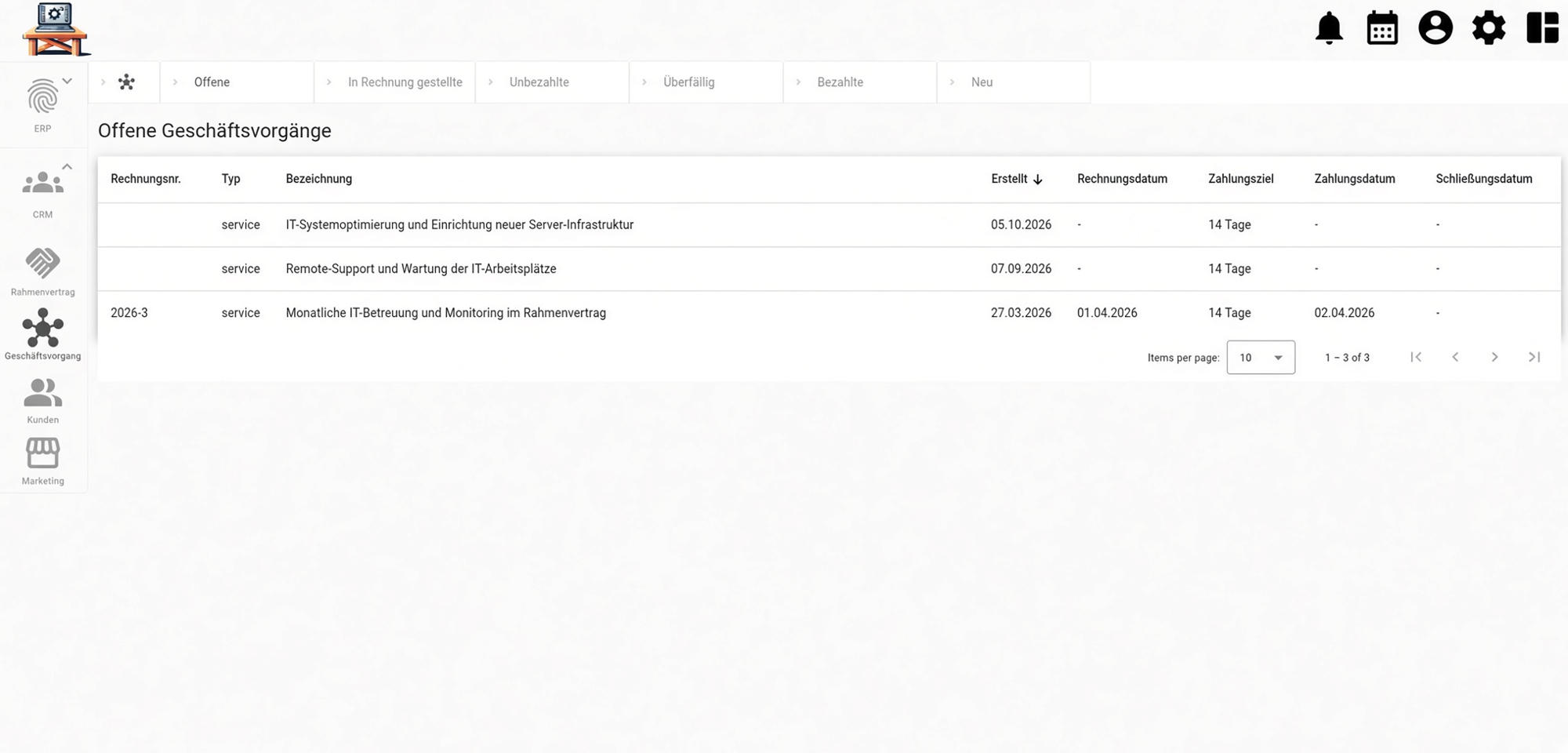
Task: Click the Geschäftsvorgang icon tab in breadcrumb bar
Action: click(x=126, y=82)
